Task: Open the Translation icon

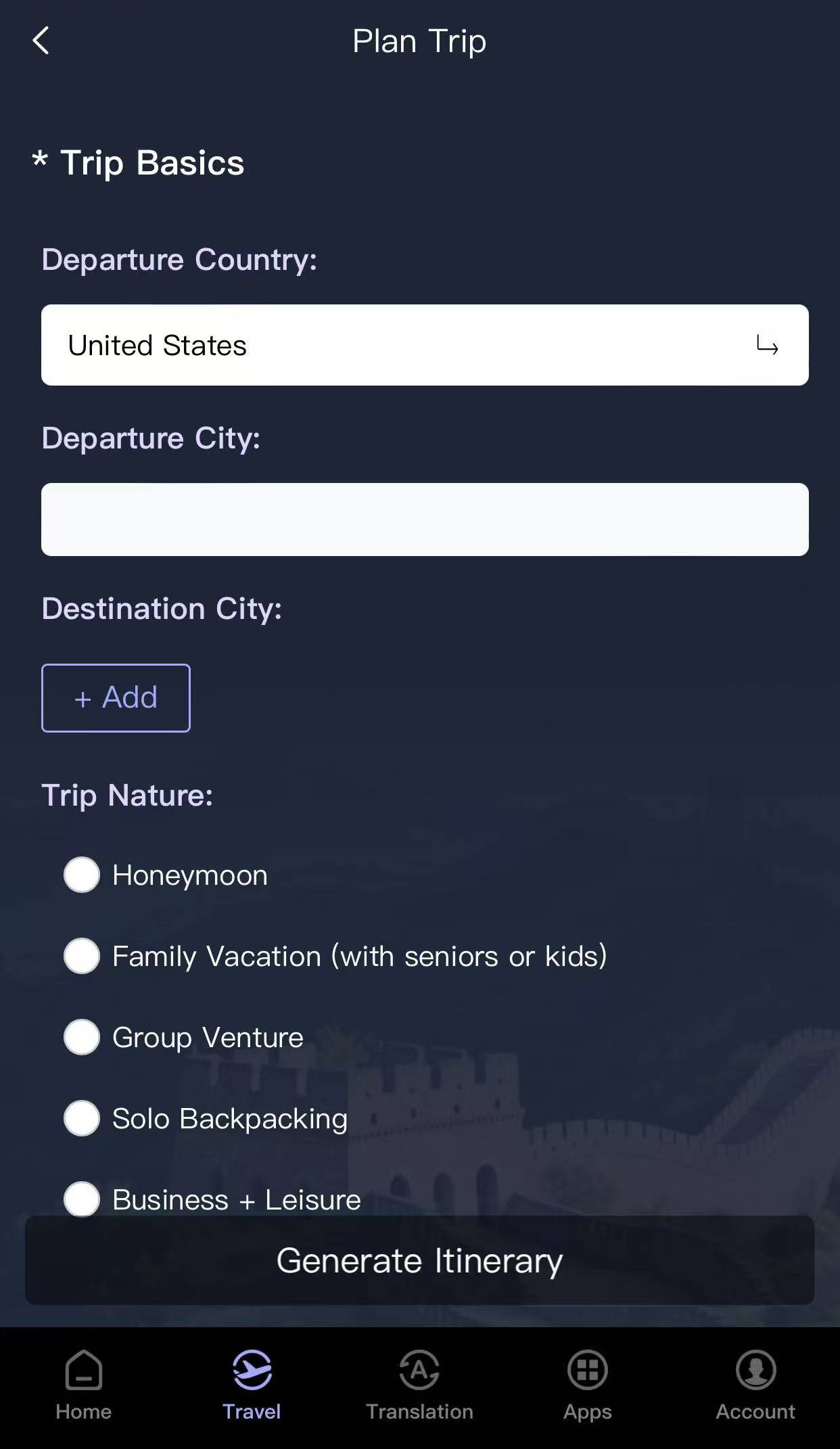Action: pyautogui.click(x=419, y=1369)
